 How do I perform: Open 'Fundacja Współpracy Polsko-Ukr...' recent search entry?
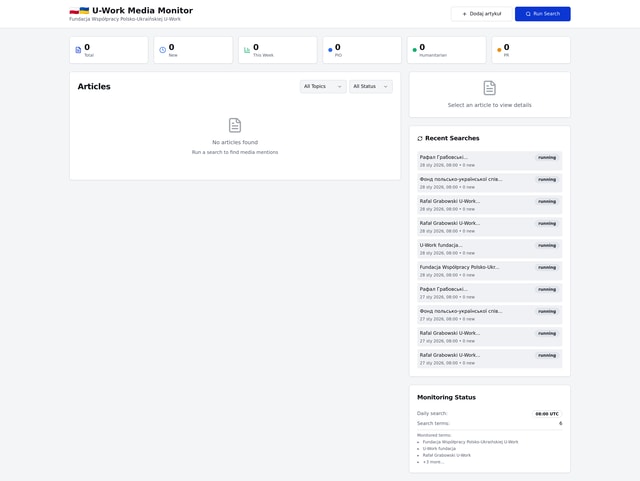point(489,271)
